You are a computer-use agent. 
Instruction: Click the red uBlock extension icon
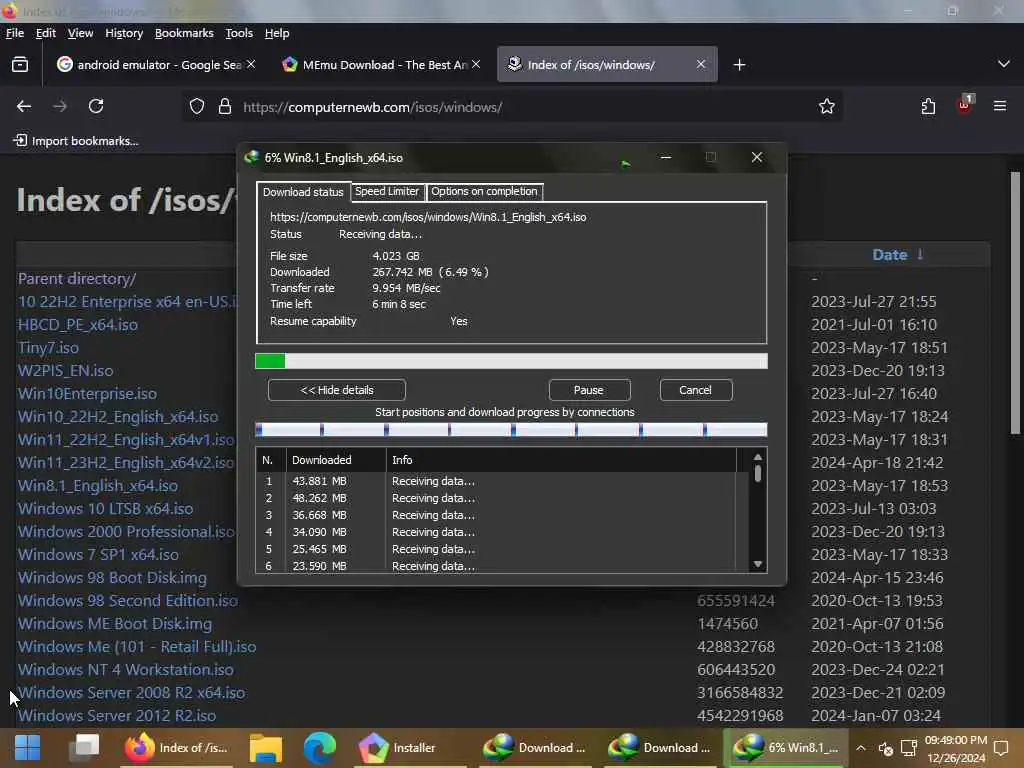(964, 105)
